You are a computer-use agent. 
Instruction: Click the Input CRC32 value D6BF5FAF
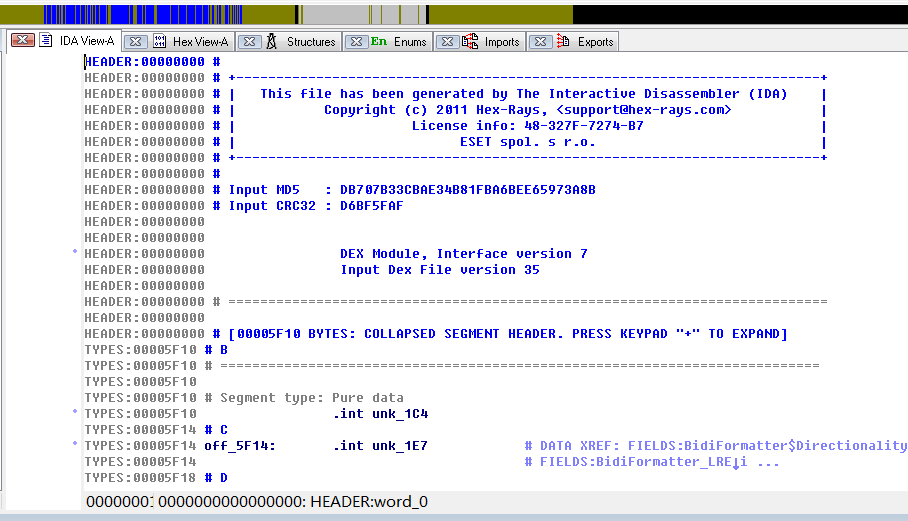click(371, 206)
